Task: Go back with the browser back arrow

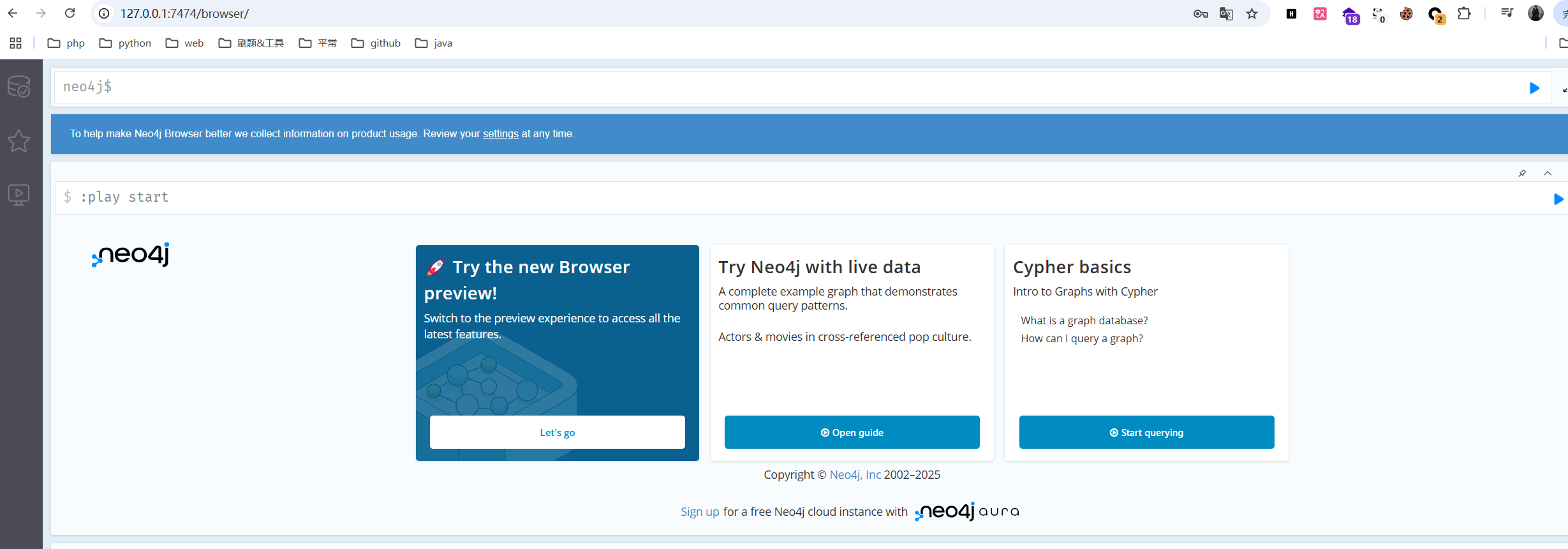Action: [13, 13]
